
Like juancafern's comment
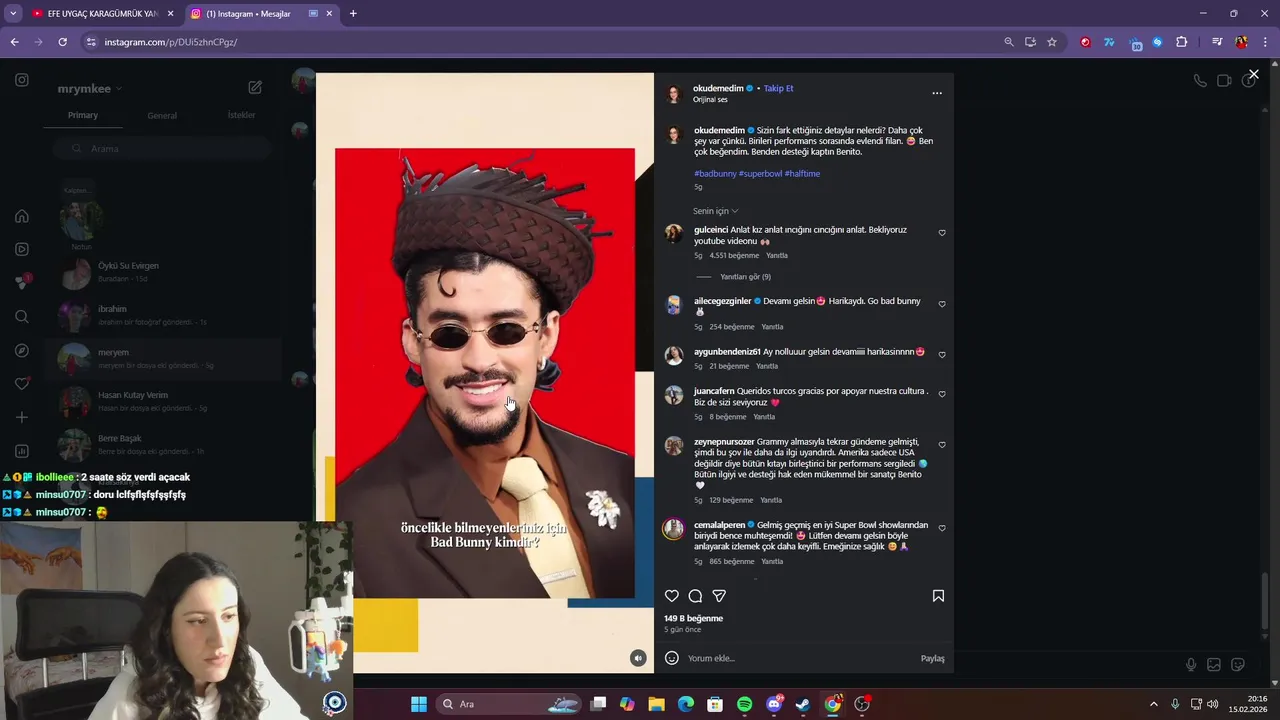[942, 394]
